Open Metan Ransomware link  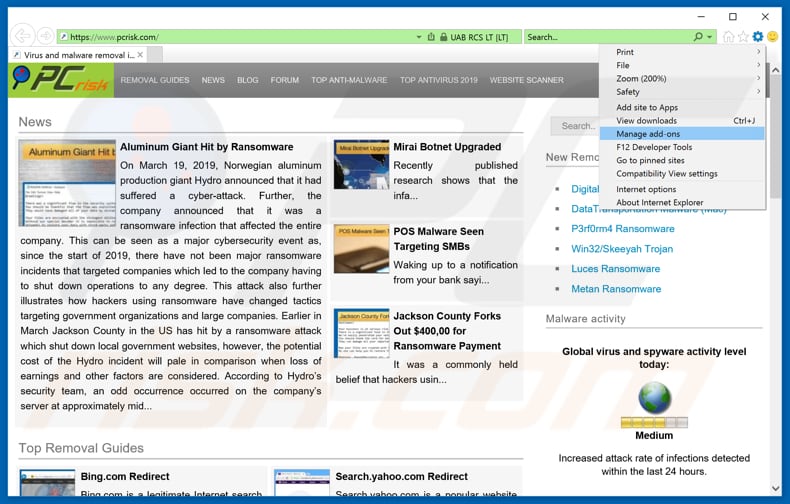pyautogui.click(x=616, y=289)
